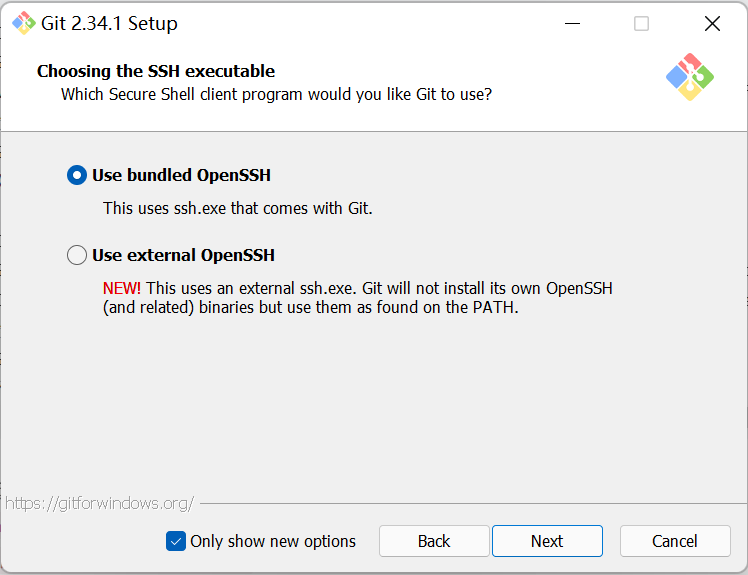The image size is (748, 575).
Task: Go to the previous page with Back
Action: [x=434, y=541]
